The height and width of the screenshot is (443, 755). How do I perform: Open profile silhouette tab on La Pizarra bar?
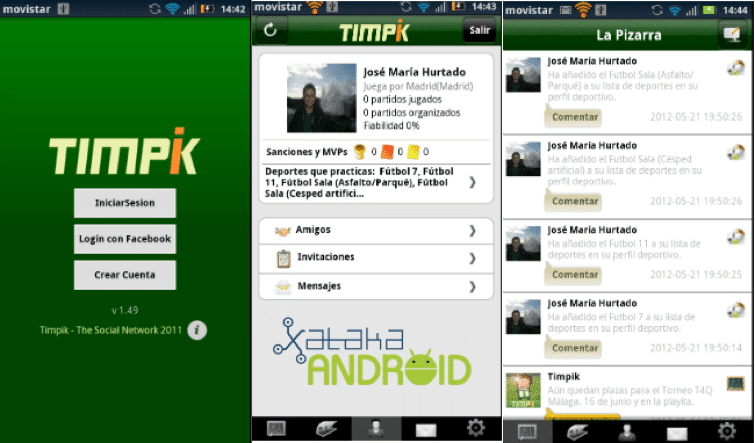[x=627, y=431]
